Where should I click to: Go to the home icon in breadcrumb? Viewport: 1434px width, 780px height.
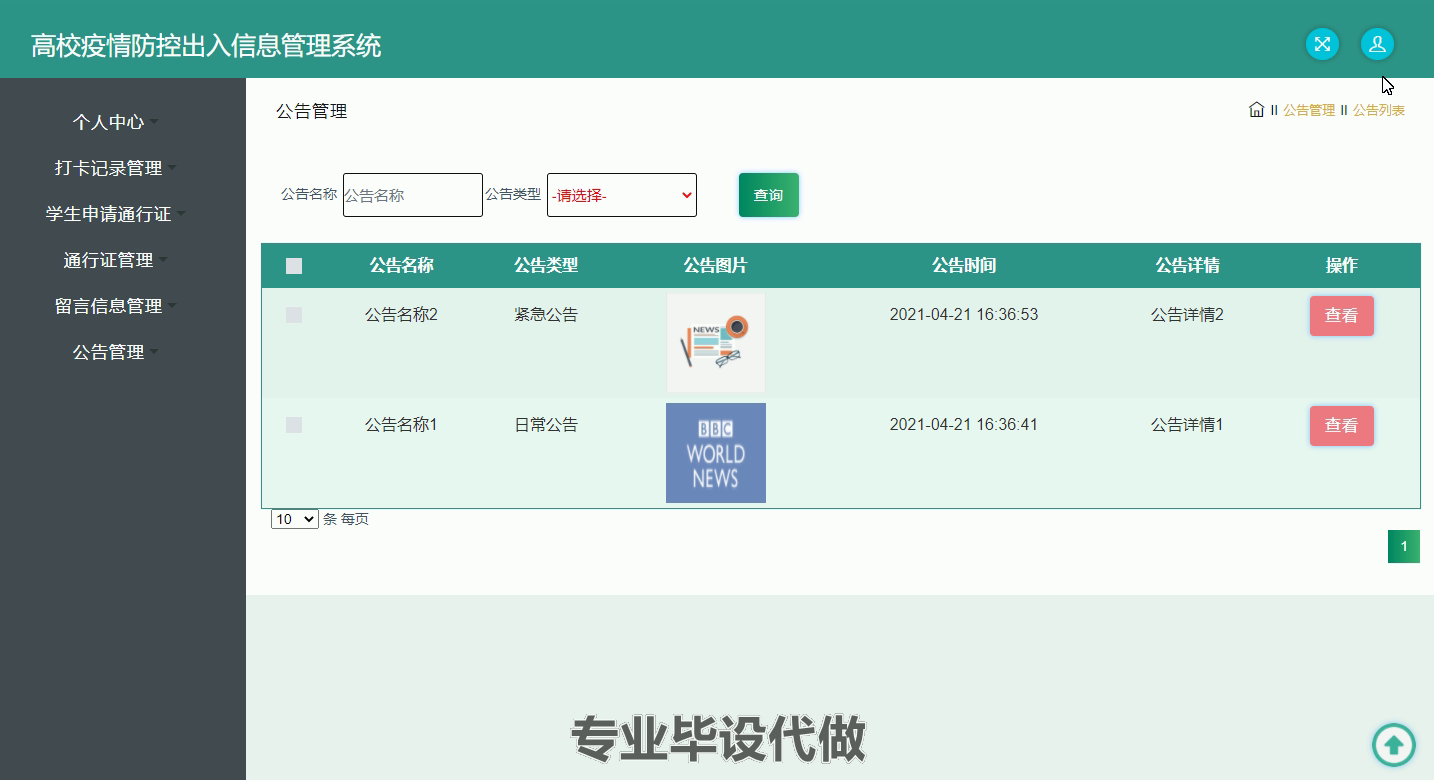(x=1256, y=110)
